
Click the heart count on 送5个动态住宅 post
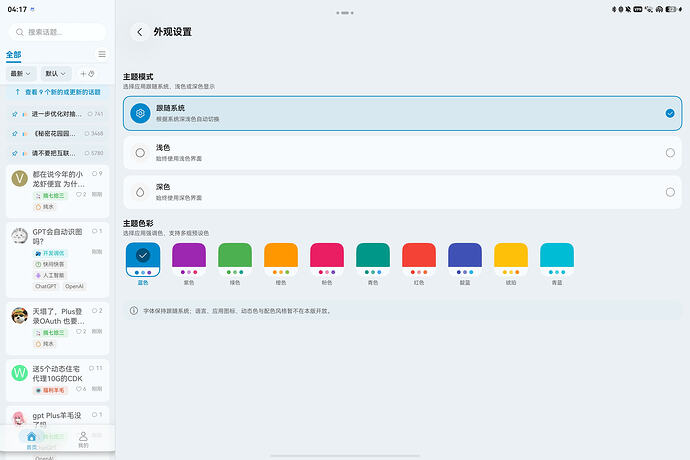click(x=81, y=389)
